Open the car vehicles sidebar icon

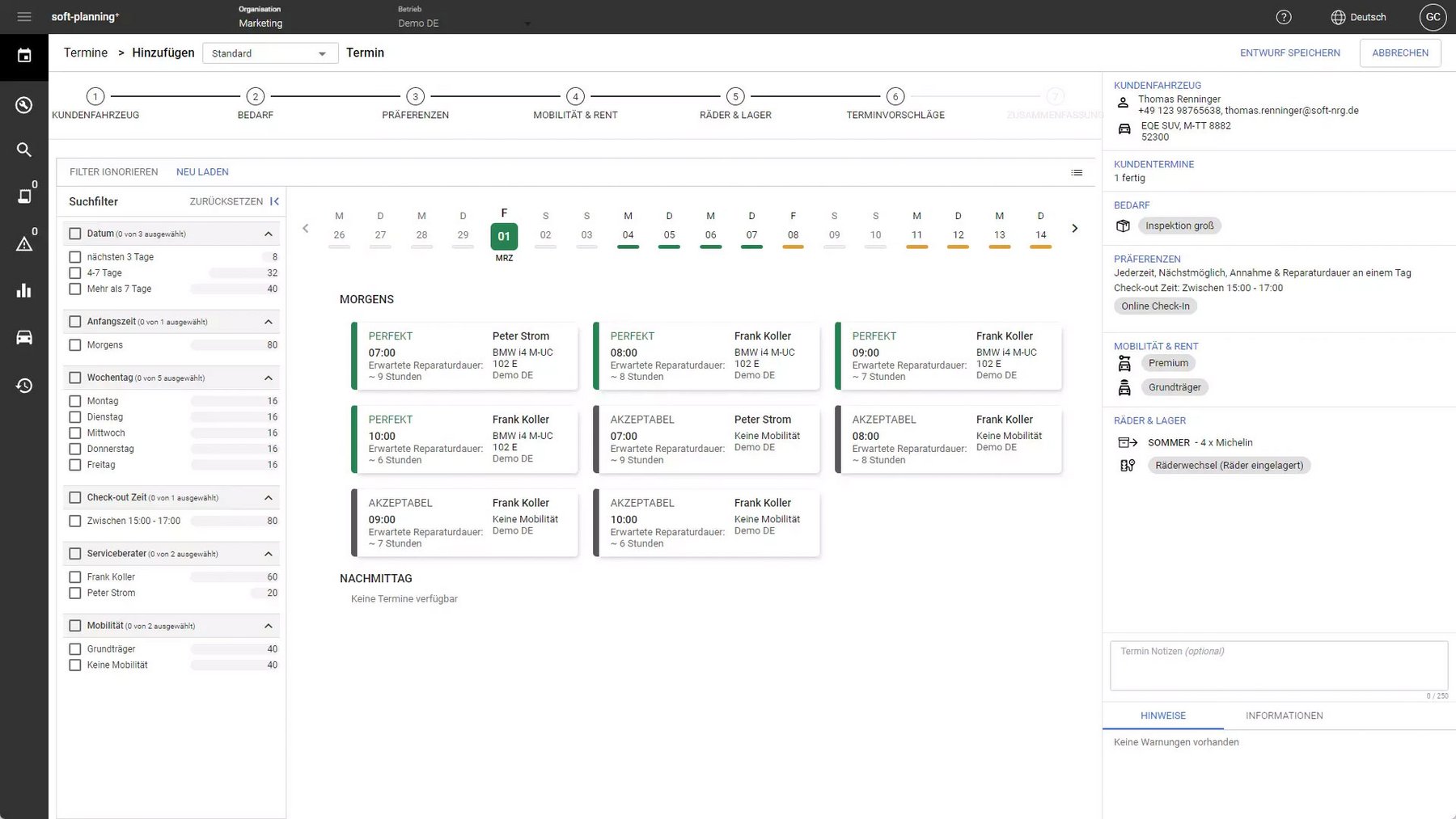click(24, 337)
